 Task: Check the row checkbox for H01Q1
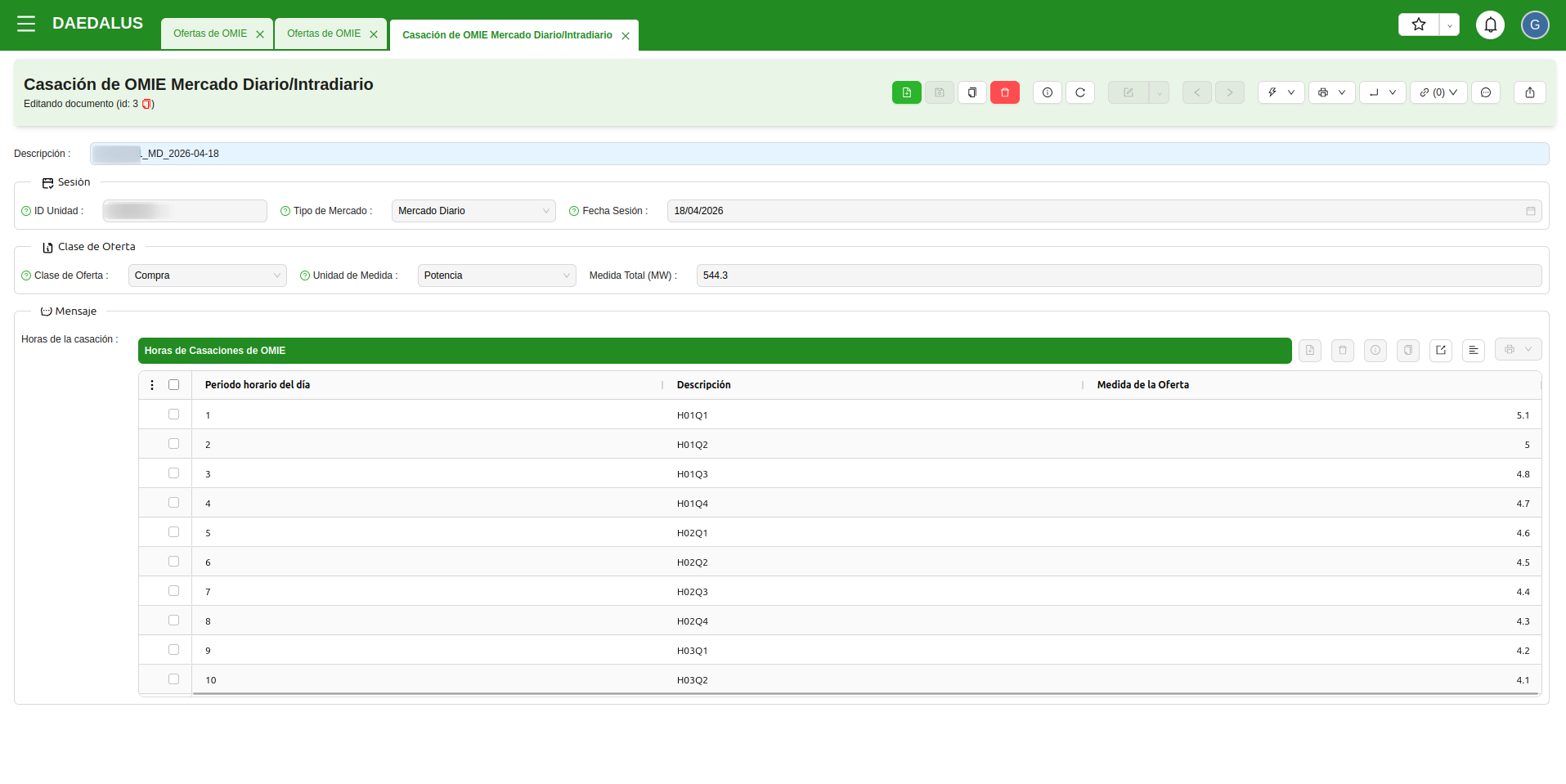(x=173, y=414)
